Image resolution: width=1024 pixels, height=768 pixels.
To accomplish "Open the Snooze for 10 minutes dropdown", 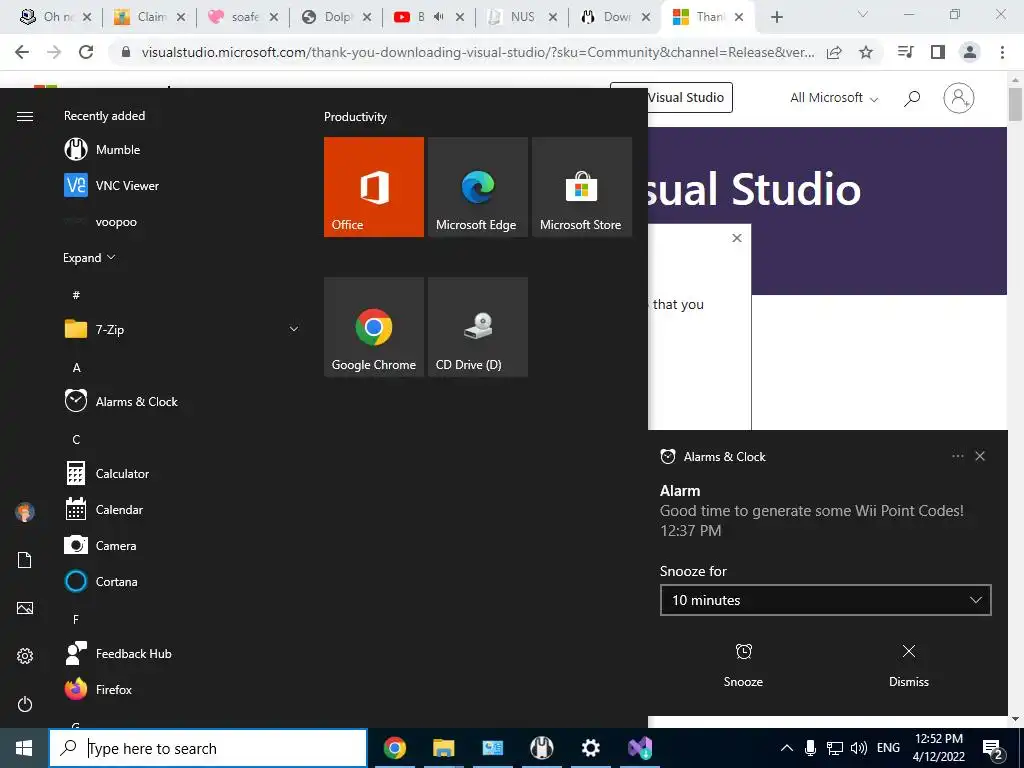I will pyautogui.click(x=825, y=600).
